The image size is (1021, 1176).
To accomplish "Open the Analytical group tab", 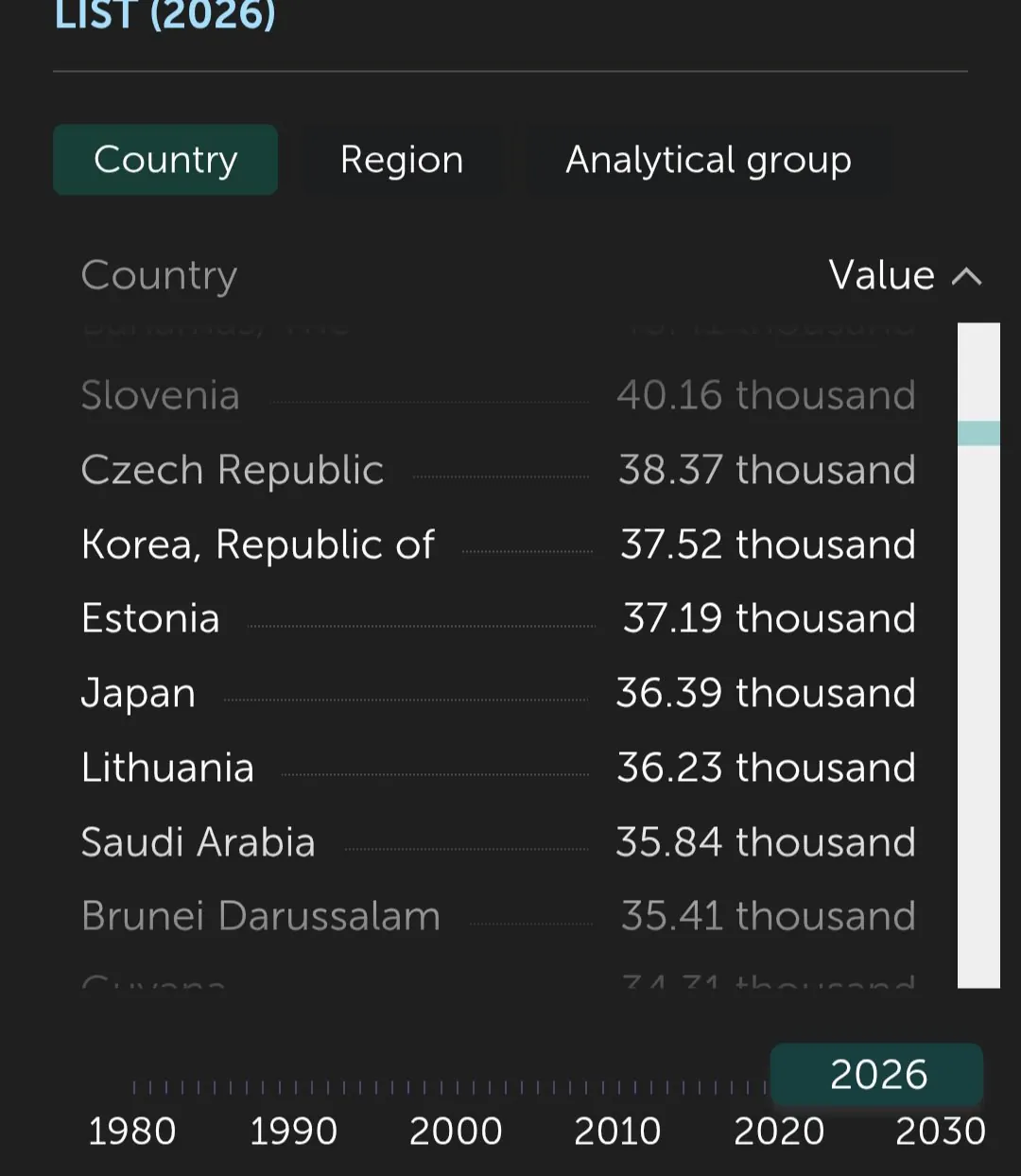I will pos(708,160).
